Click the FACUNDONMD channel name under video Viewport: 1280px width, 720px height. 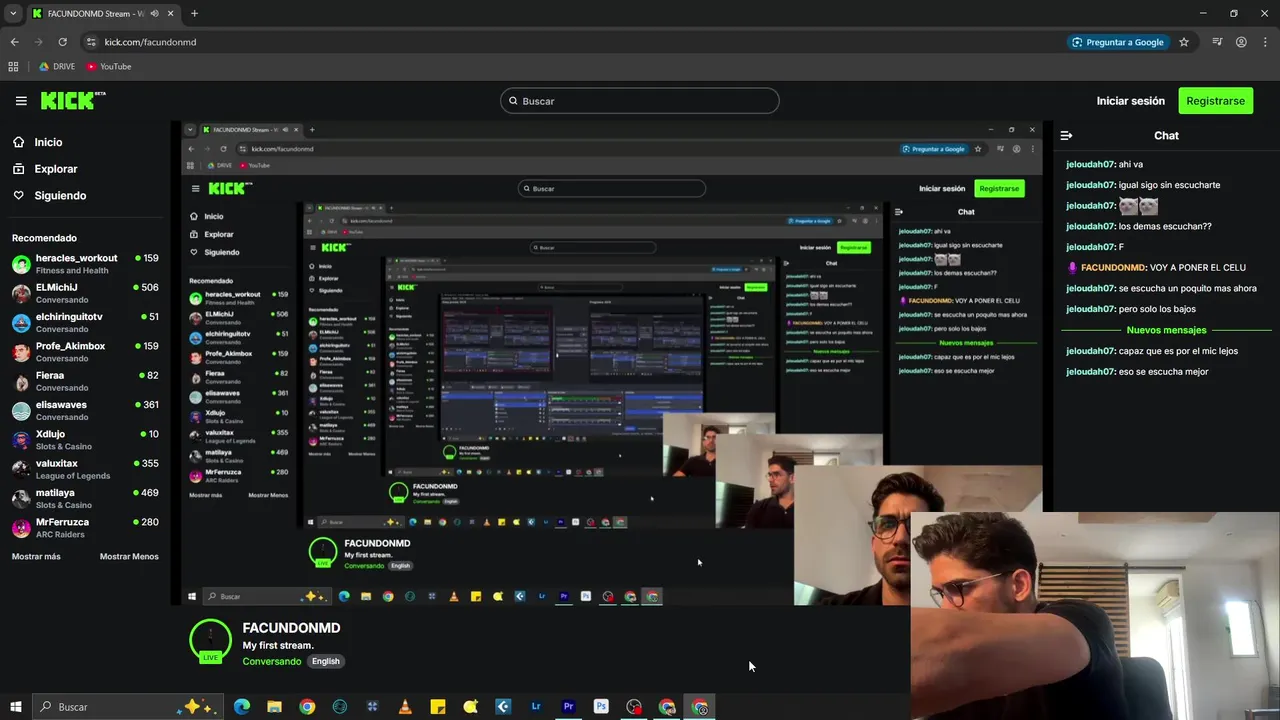click(x=291, y=628)
